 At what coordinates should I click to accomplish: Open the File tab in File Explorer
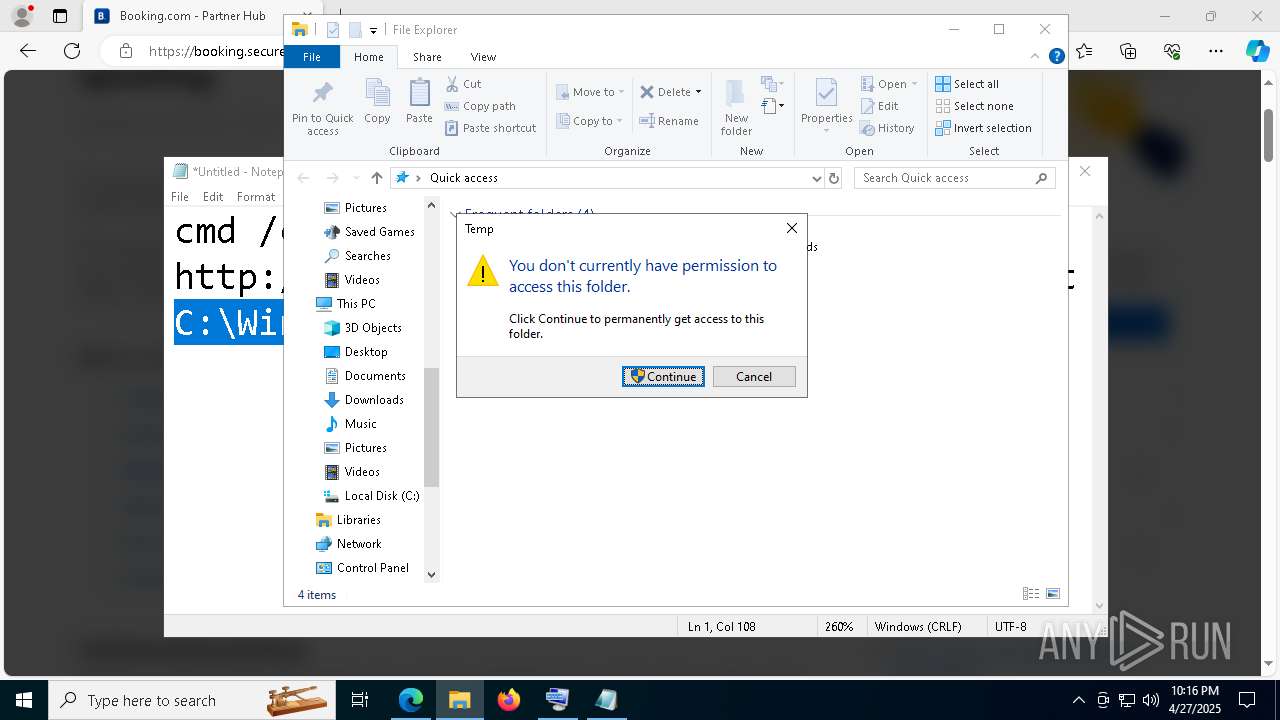pyautogui.click(x=312, y=57)
